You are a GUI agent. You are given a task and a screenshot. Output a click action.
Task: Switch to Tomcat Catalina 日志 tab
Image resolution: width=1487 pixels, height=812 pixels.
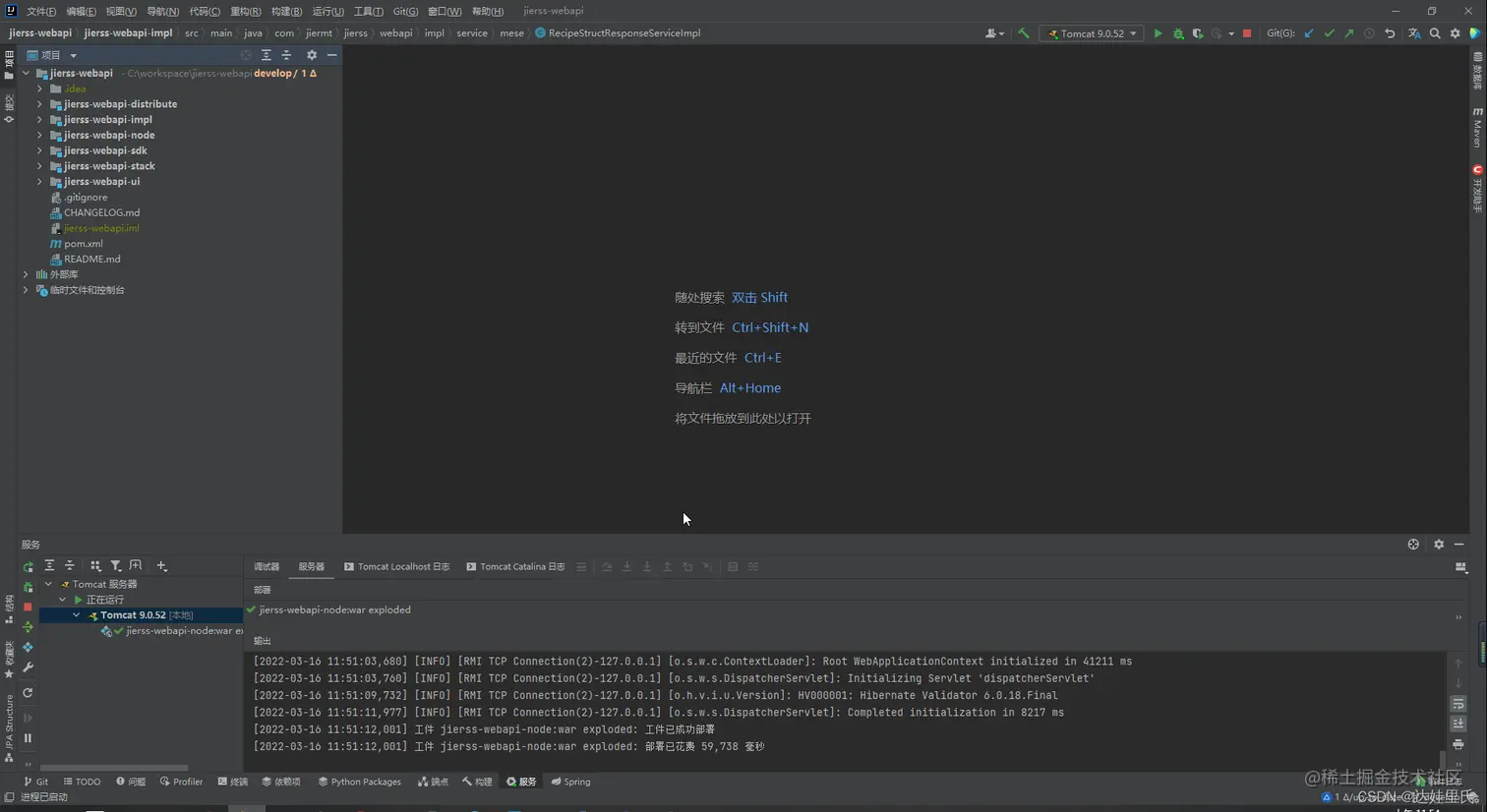(x=515, y=567)
